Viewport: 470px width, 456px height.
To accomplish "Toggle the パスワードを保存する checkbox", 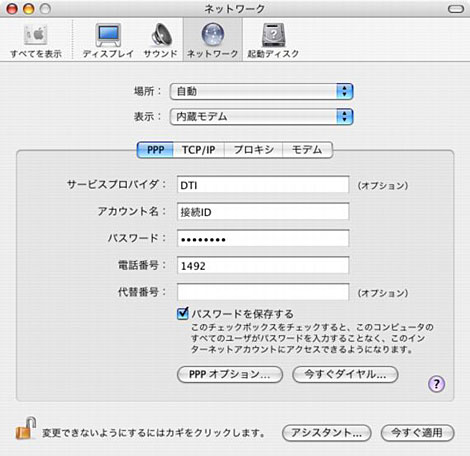I will click(x=183, y=313).
